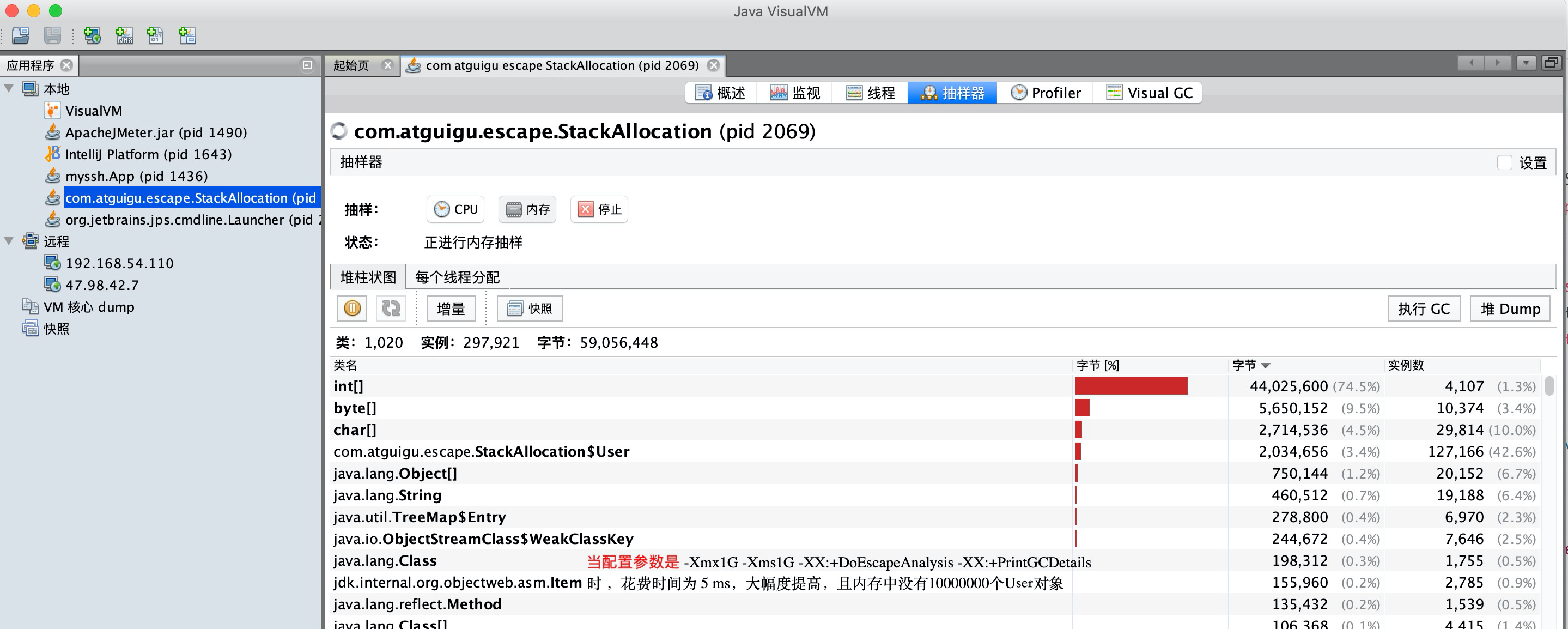Image resolution: width=1568 pixels, height=629 pixels.
Task: Open the document tab list dropdown arrow
Action: coord(1526,63)
